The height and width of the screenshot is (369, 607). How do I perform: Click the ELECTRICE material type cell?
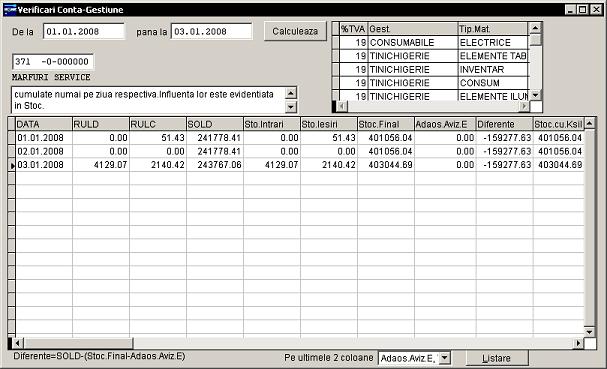tap(493, 43)
